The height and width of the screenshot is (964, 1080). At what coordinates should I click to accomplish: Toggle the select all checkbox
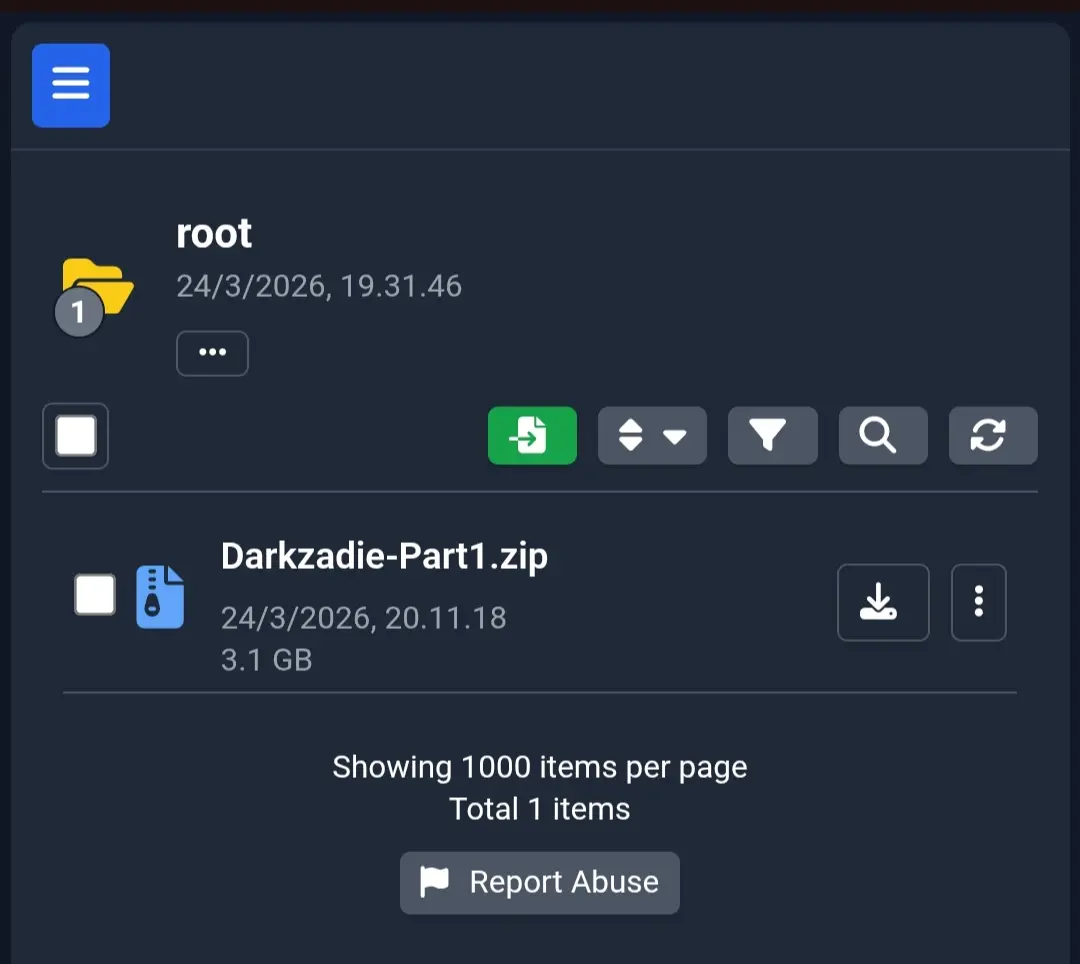pos(76,436)
